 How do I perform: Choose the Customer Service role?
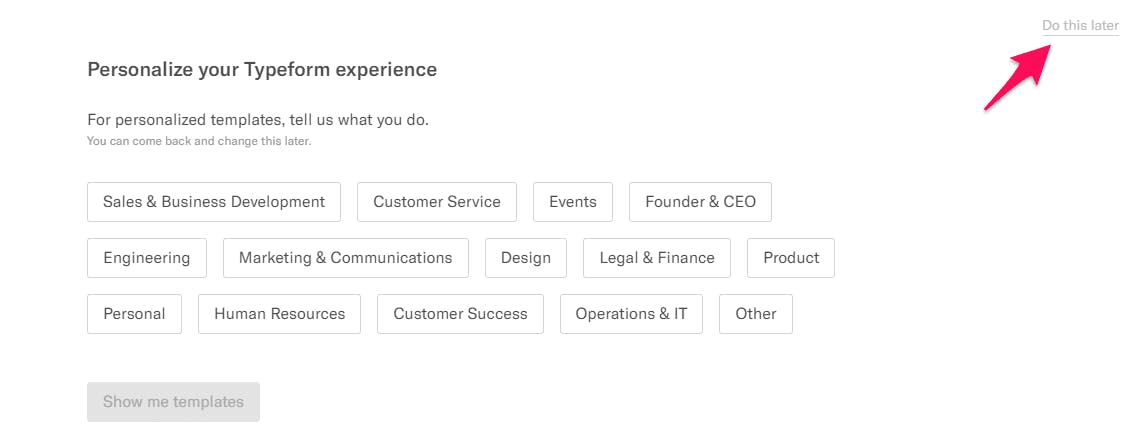(437, 202)
